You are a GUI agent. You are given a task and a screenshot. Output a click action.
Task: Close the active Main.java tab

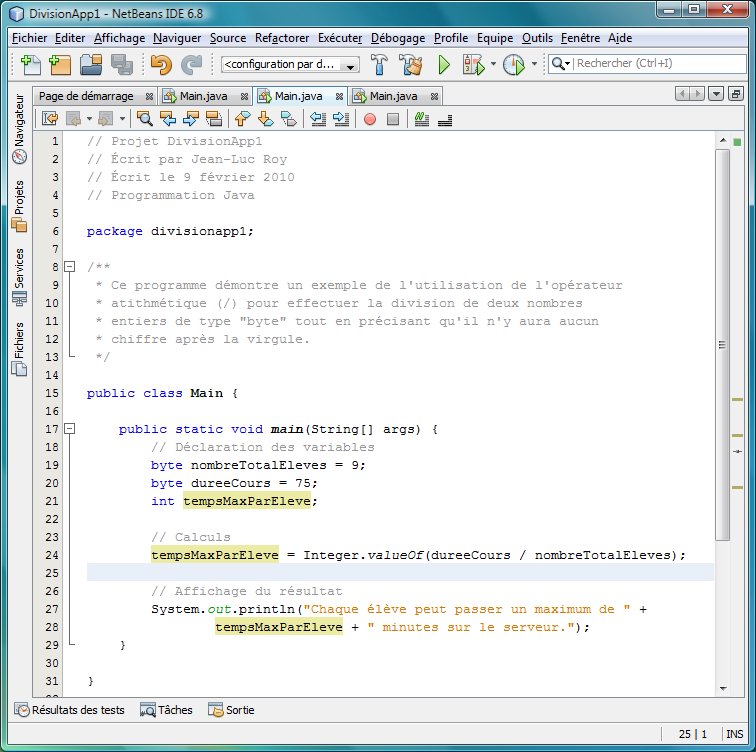339,97
